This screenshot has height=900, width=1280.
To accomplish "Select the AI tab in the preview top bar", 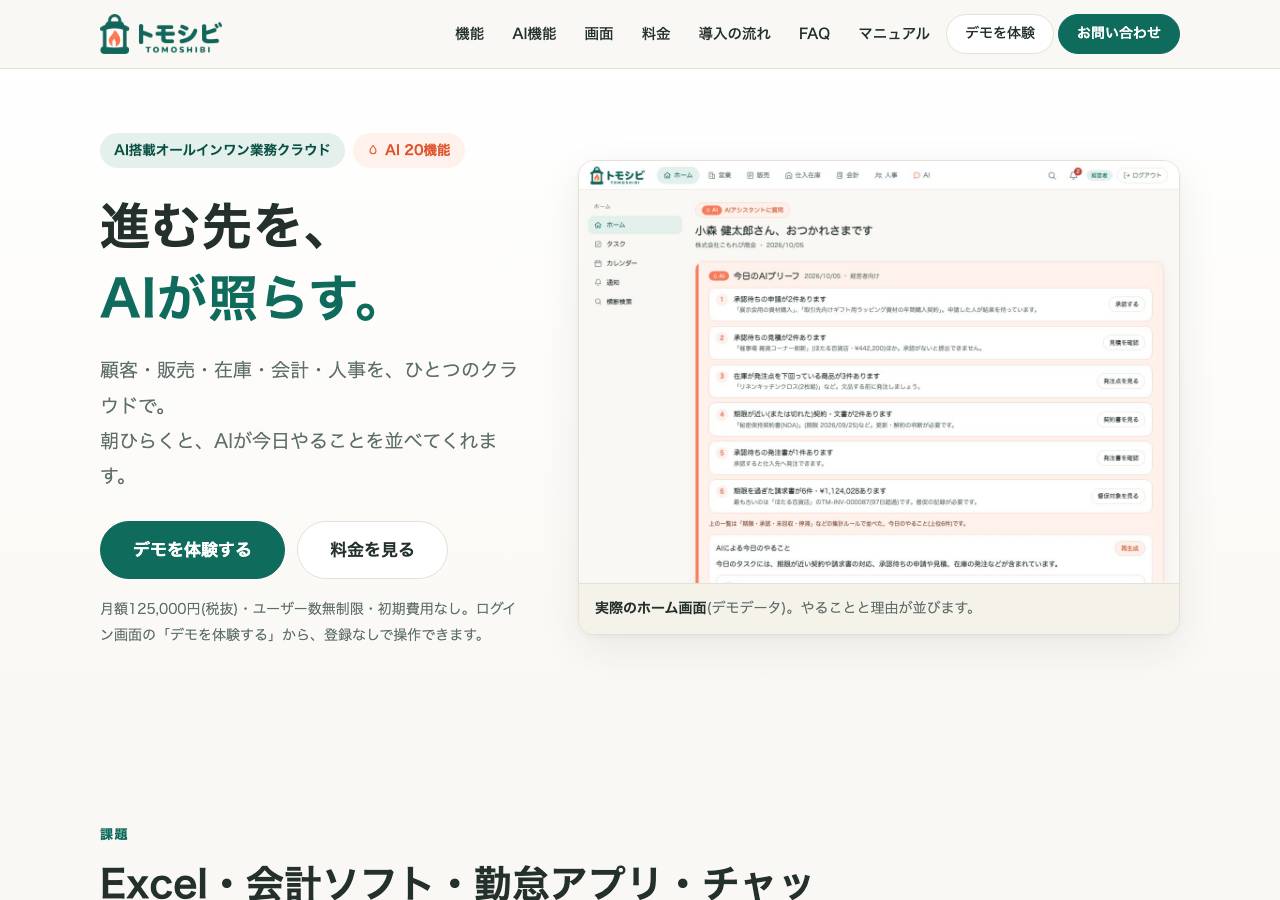I will tap(922, 175).
